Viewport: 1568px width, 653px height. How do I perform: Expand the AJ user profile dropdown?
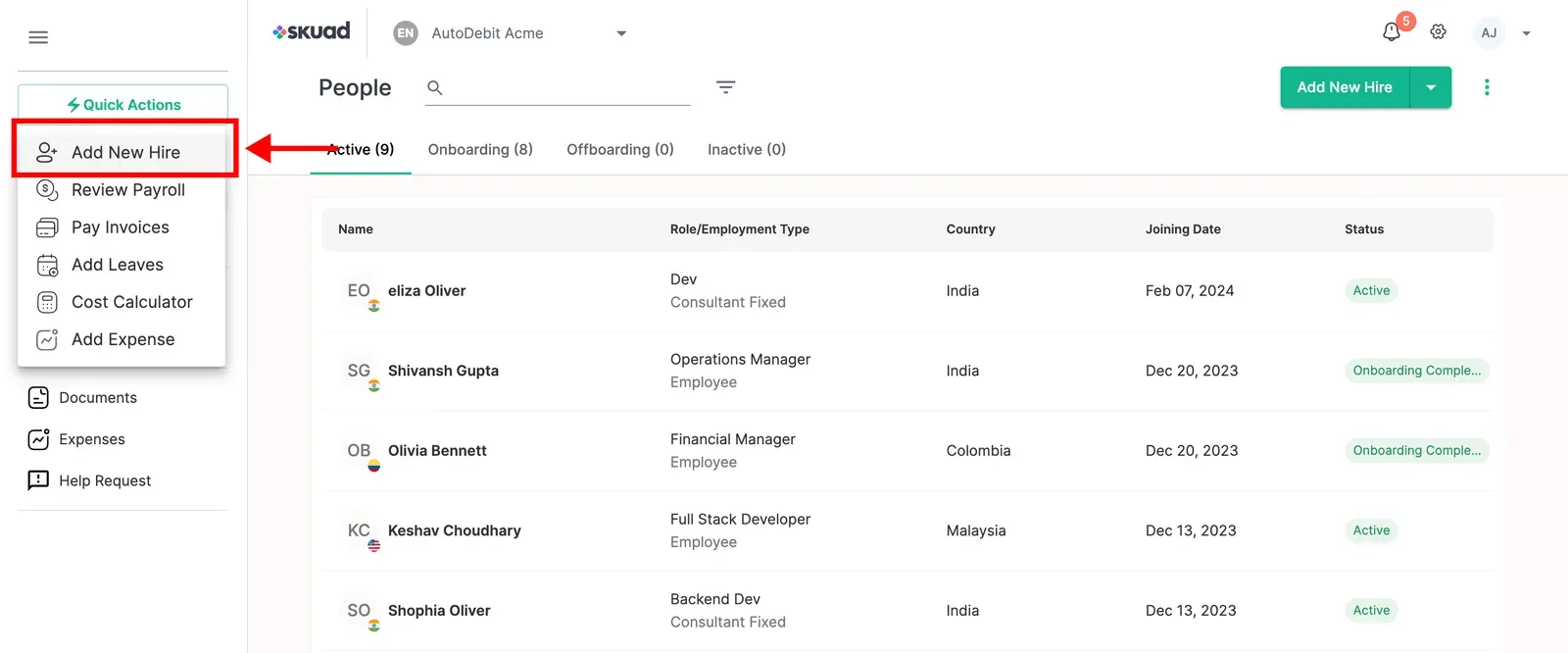tap(1526, 33)
